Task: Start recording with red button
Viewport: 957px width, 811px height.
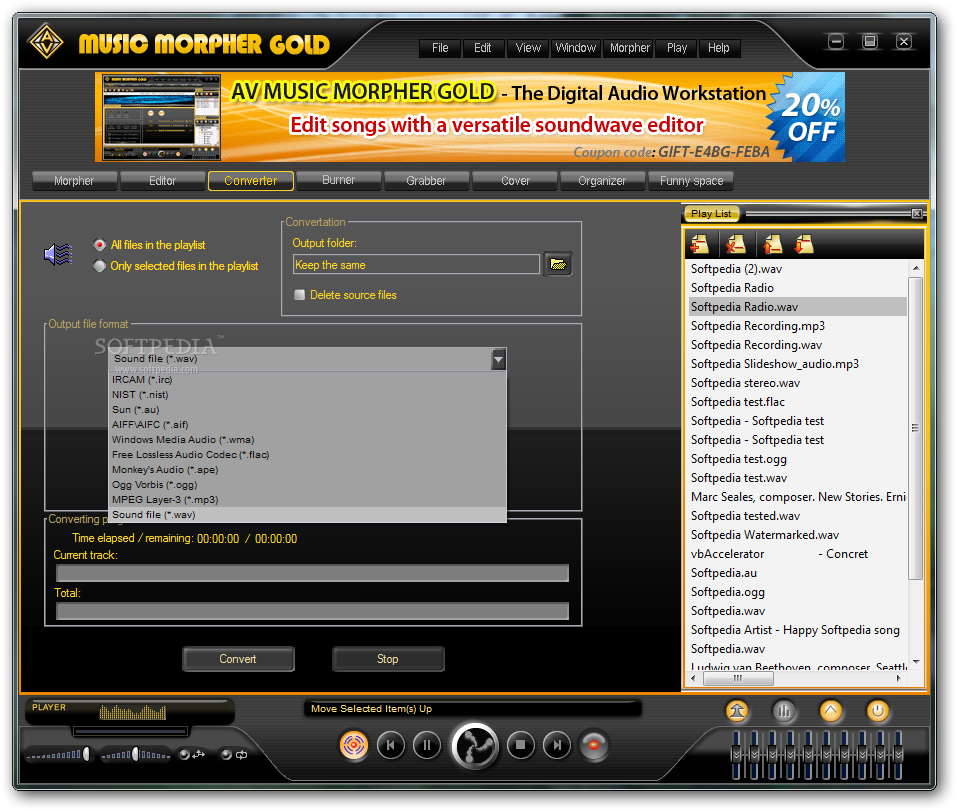Action: (x=593, y=745)
